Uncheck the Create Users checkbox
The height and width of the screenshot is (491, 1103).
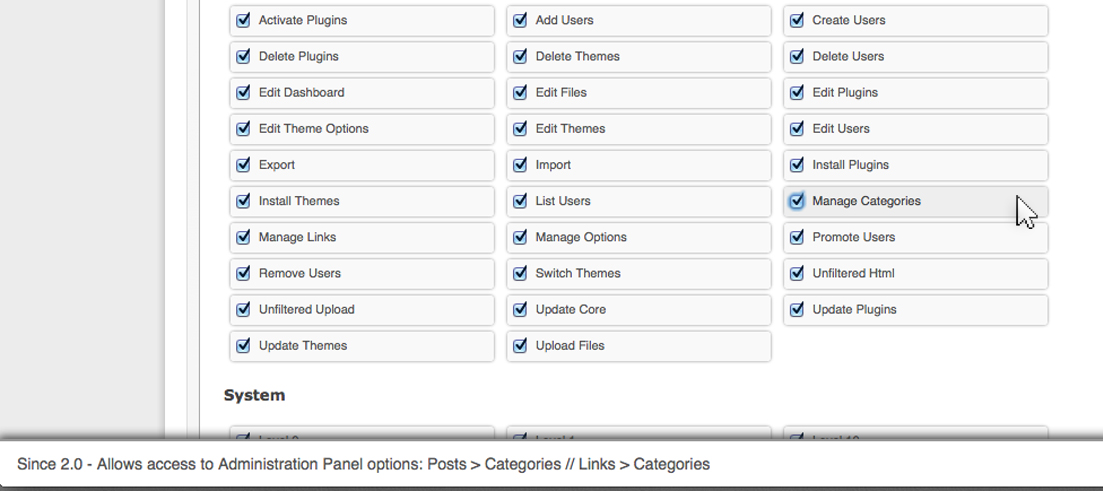pos(797,20)
